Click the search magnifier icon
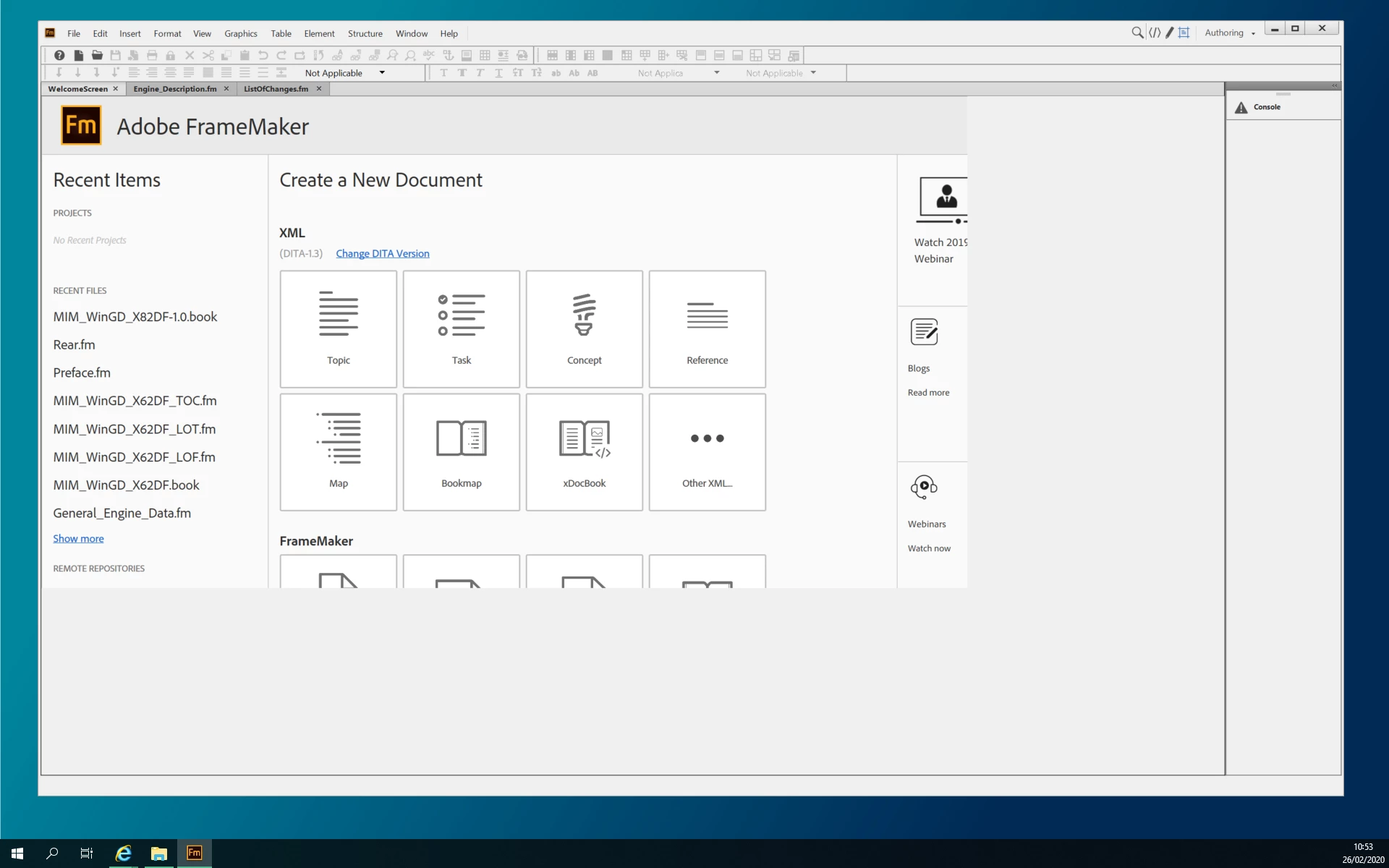Viewport: 1389px width, 868px height. [1137, 33]
